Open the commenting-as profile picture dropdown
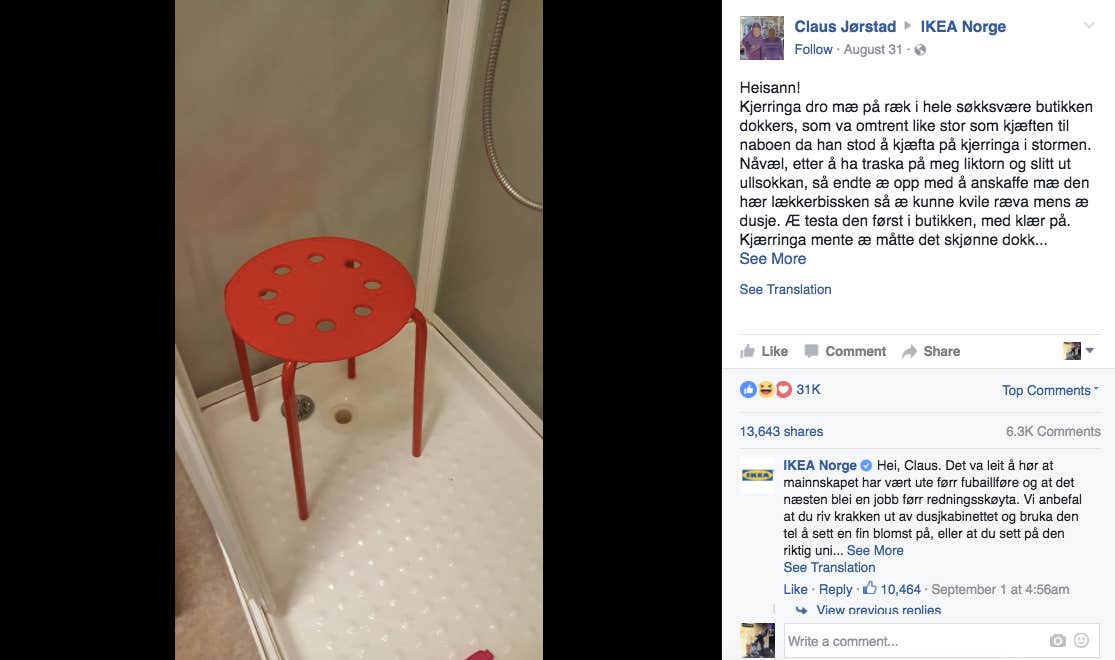This screenshot has width=1115, height=660. tap(1079, 351)
